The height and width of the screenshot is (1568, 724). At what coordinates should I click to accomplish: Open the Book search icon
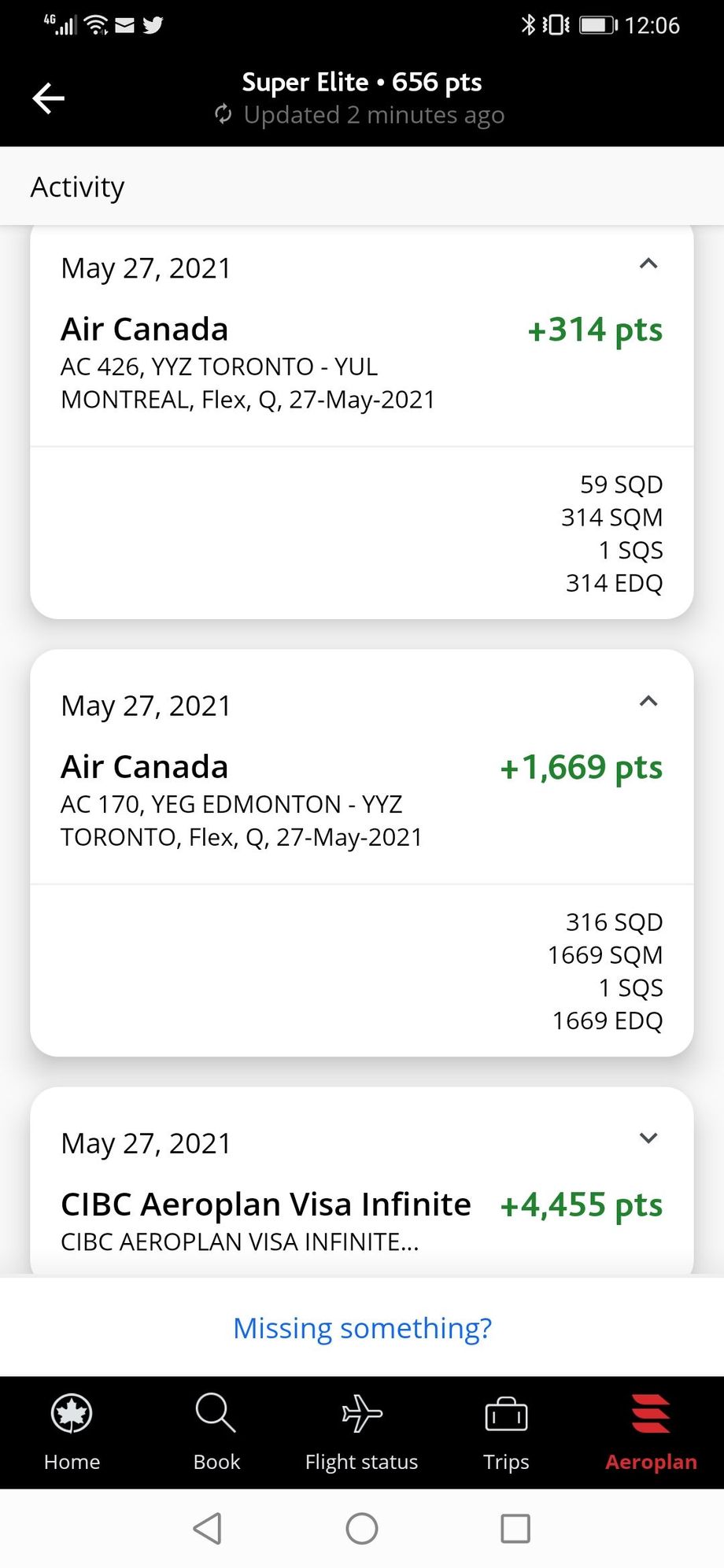pyautogui.click(x=216, y=1412)
